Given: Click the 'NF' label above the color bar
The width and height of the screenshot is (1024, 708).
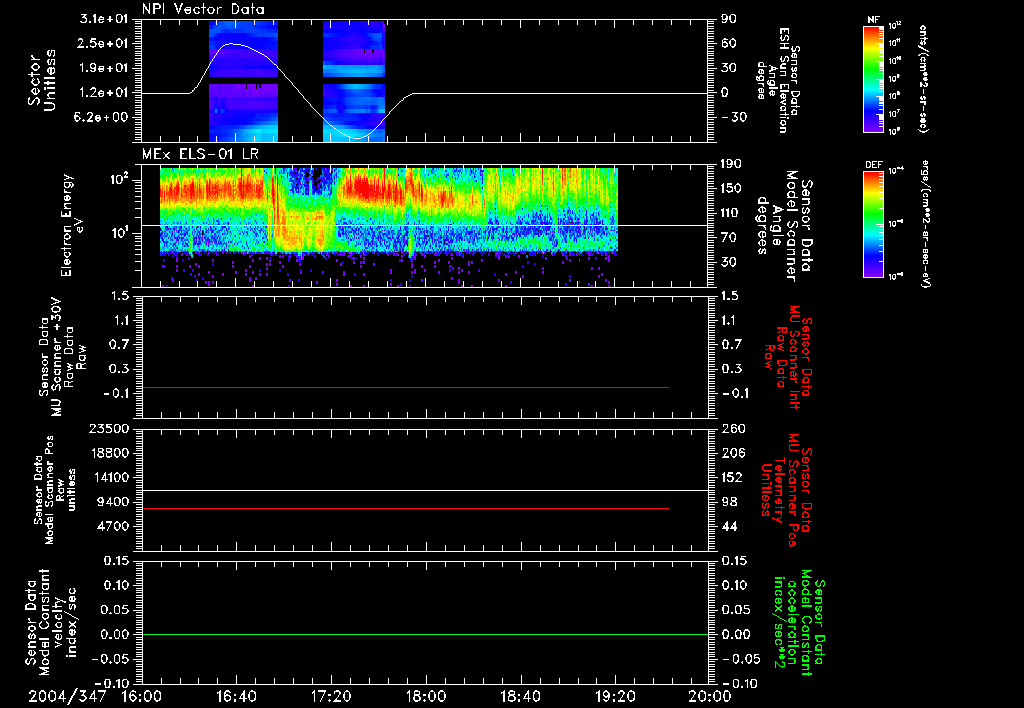Looking at the screenshot, I should click(x=874, y=20).
